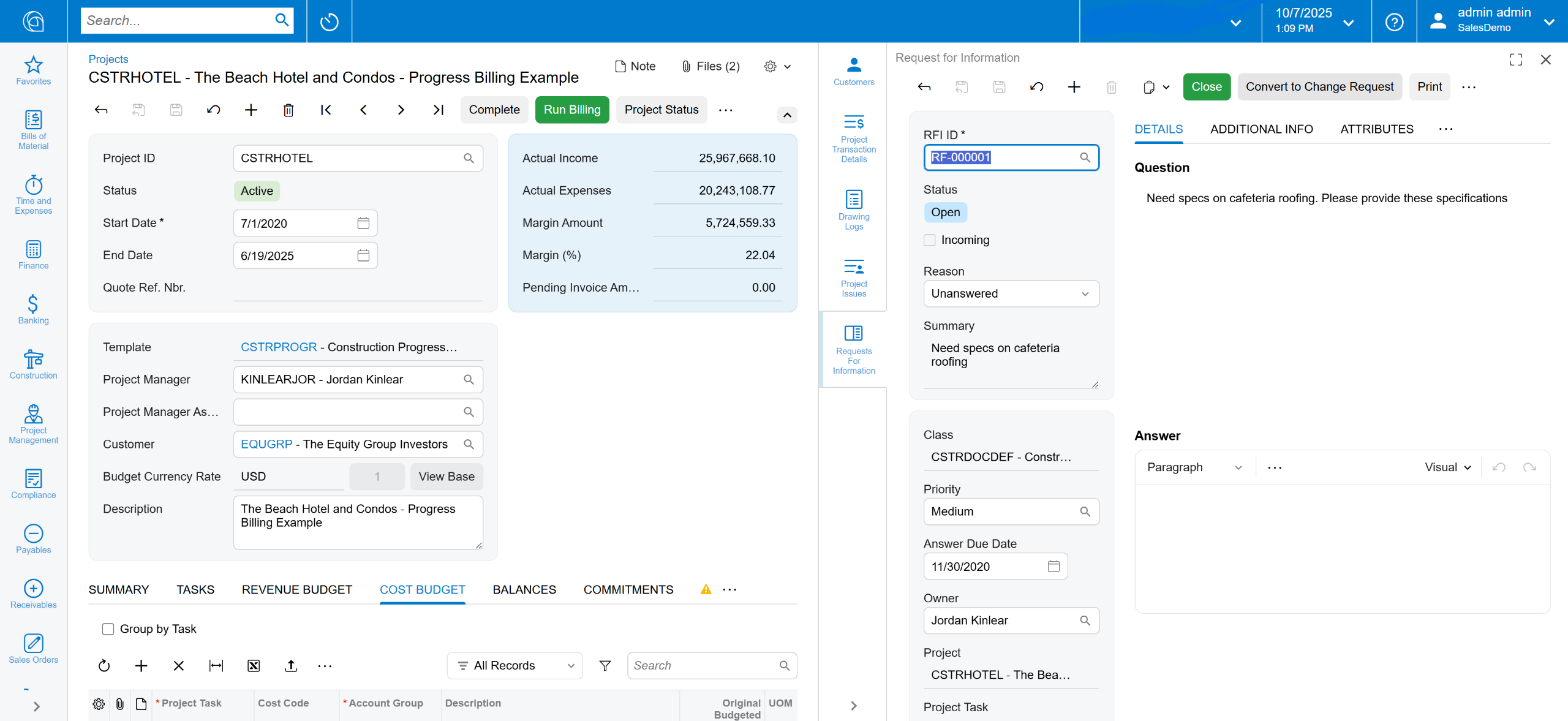The height and width of the screenshot is (721, 1568).
Task: Delete the project with trash icon
Action: (288, 110)
